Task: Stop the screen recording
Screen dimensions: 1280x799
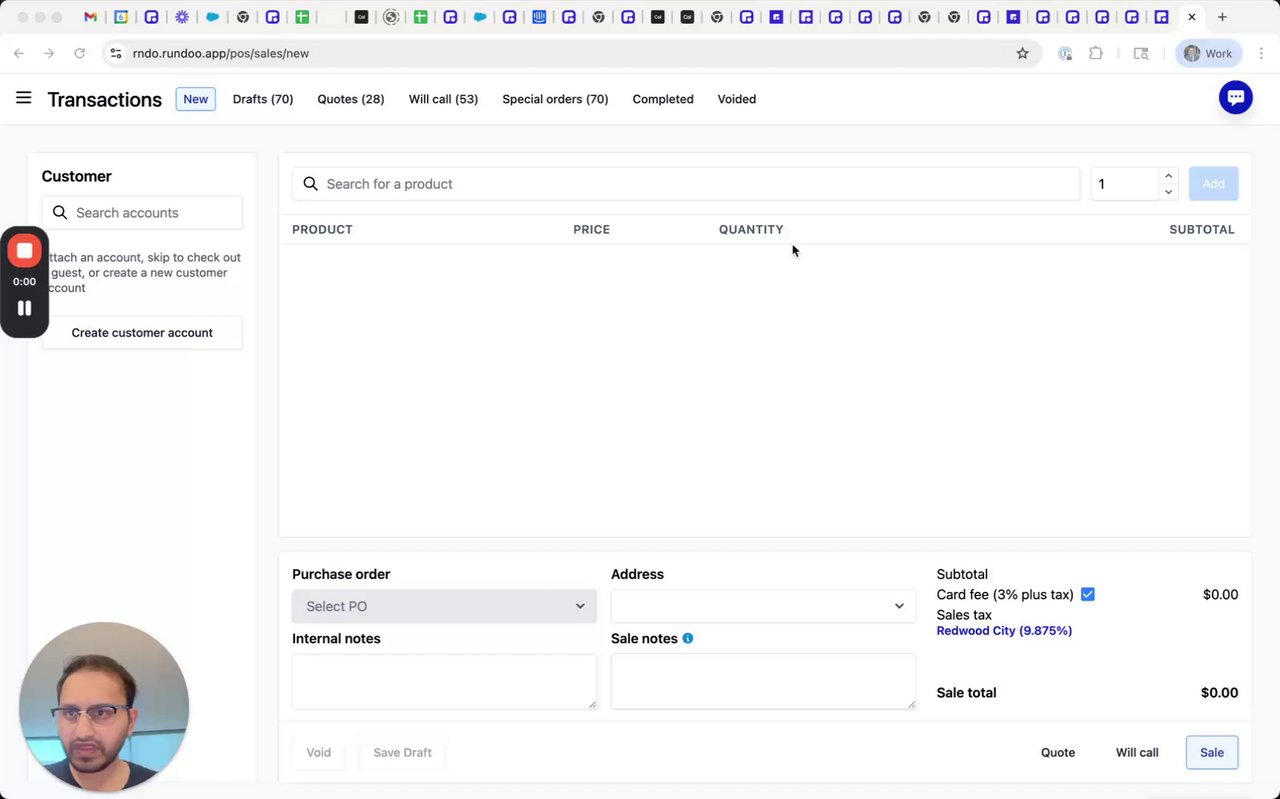Action: click(24, 250)
